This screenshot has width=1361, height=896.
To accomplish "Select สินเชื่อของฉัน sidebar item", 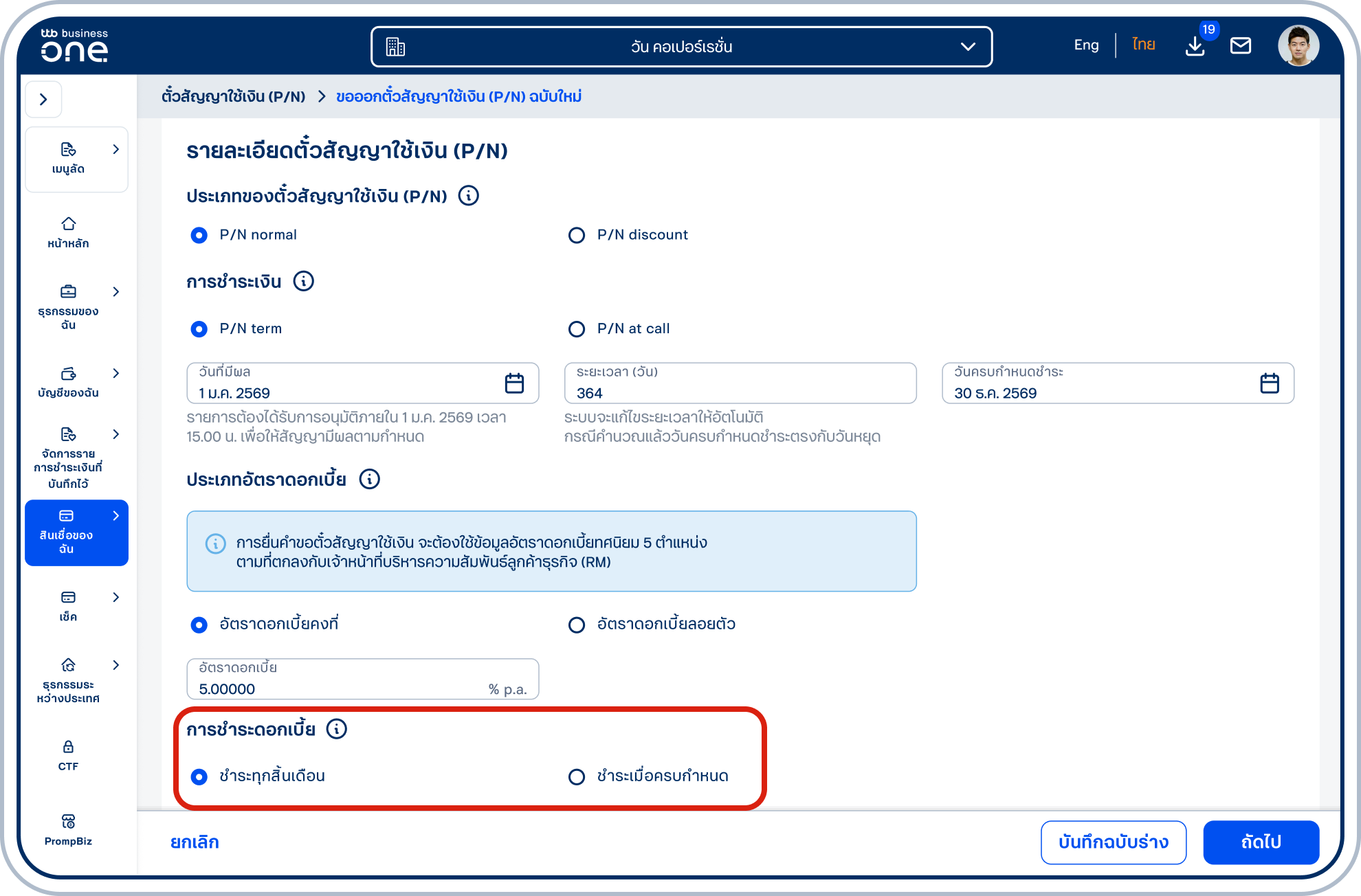I will click(76, 533).
